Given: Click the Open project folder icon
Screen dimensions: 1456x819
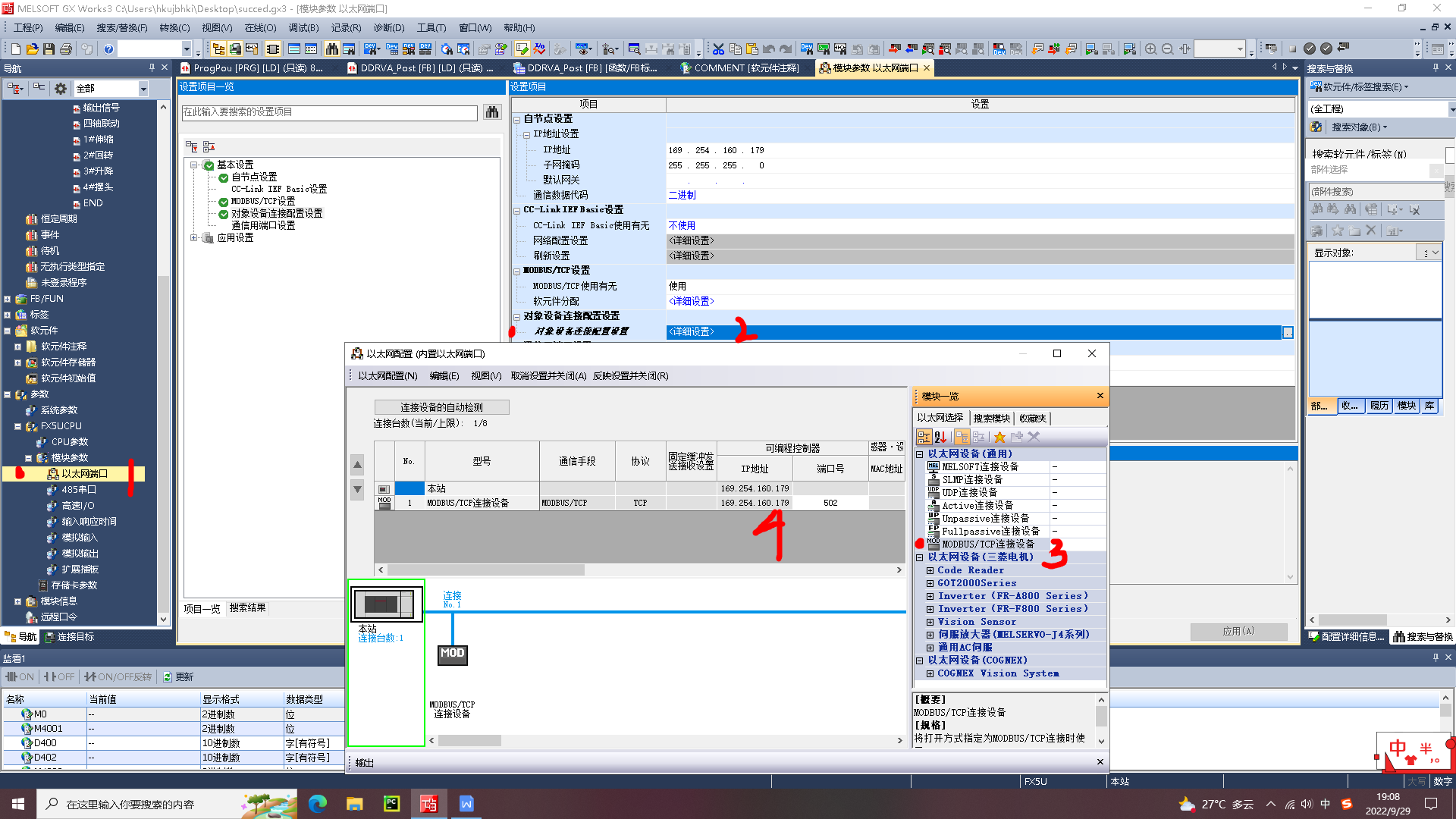Looking at the screenshot, I should click(33, 49).
